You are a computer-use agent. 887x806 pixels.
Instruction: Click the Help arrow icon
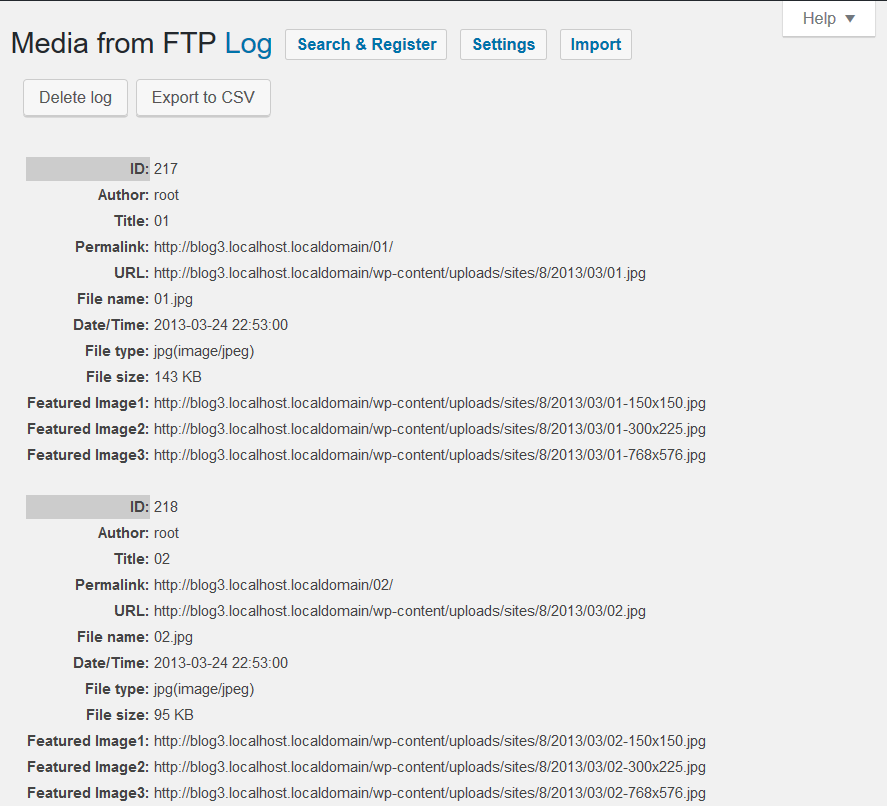(850, 19)
